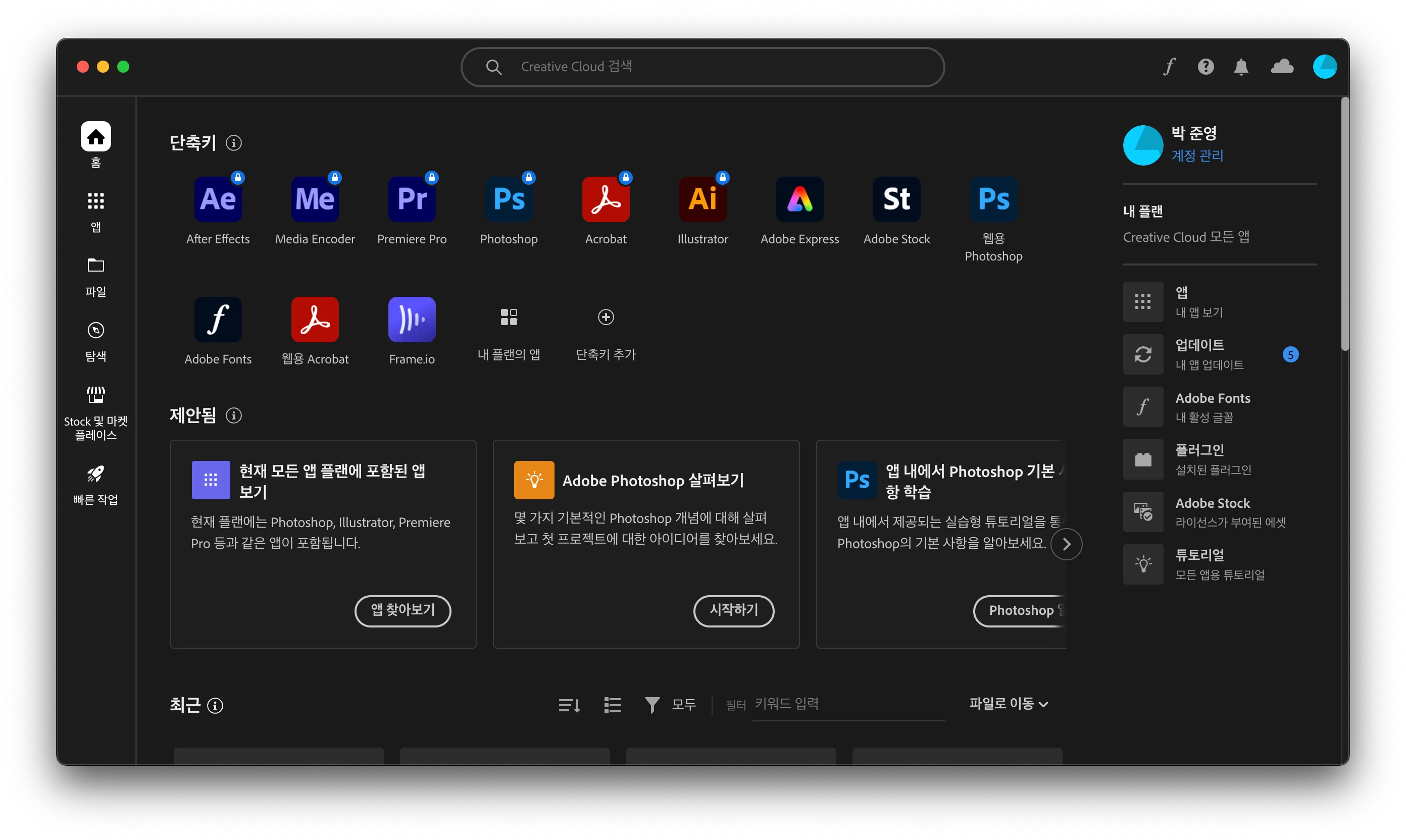This screenshot has height=840, width=1406.
Task: Open Adobe Express shortcut icon
Action: coord(799,199)
